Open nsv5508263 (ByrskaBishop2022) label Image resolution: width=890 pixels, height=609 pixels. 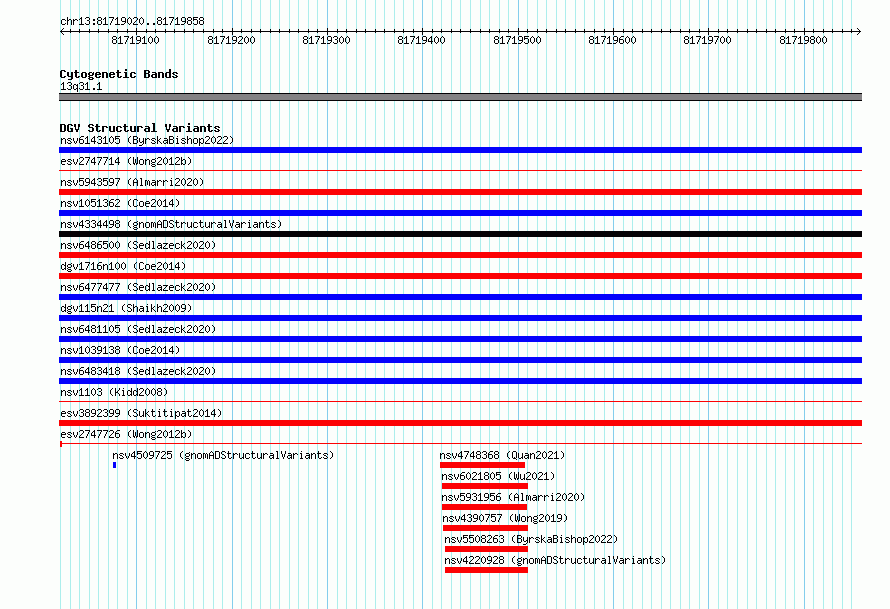[x=531, y=539]
